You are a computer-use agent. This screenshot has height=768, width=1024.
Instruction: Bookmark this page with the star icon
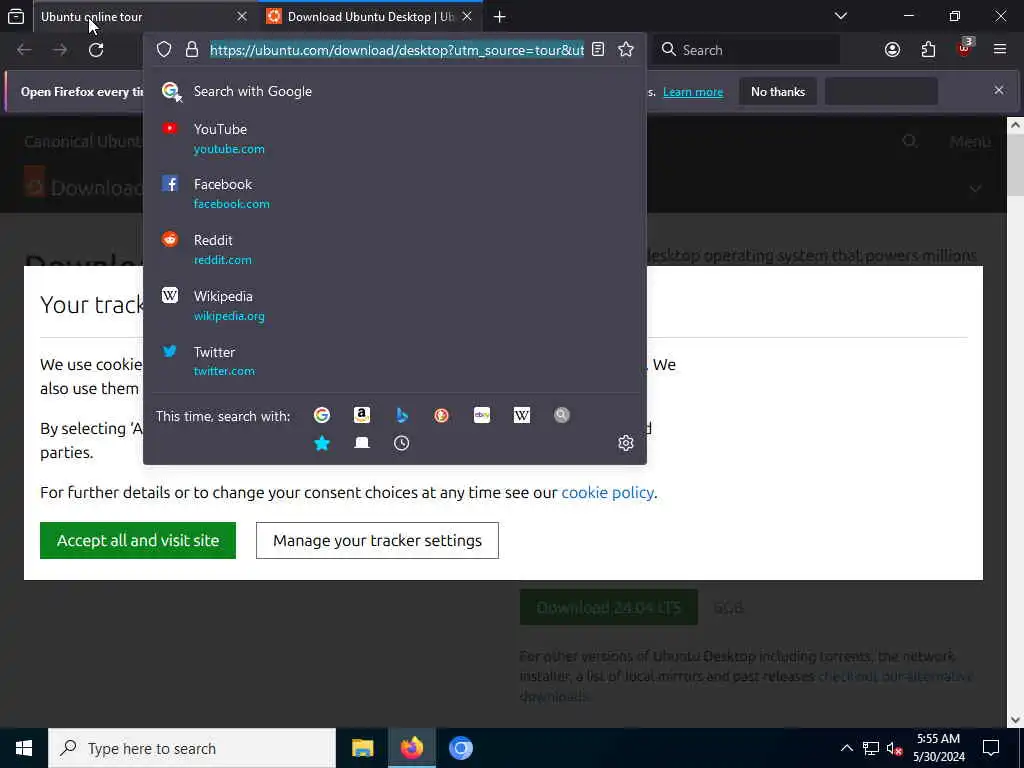[x=626, y=50]
